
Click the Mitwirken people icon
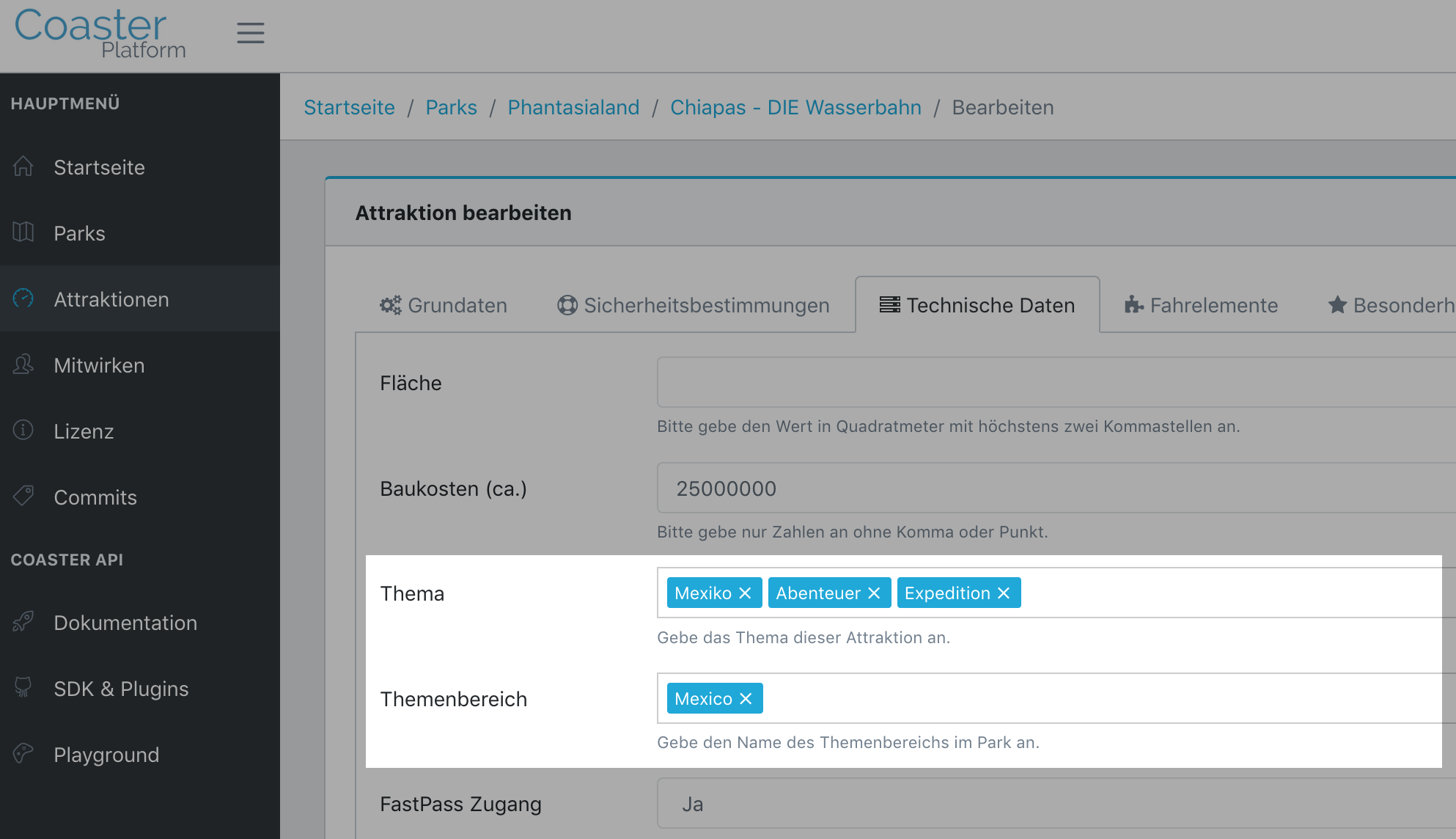coord(23,364)
